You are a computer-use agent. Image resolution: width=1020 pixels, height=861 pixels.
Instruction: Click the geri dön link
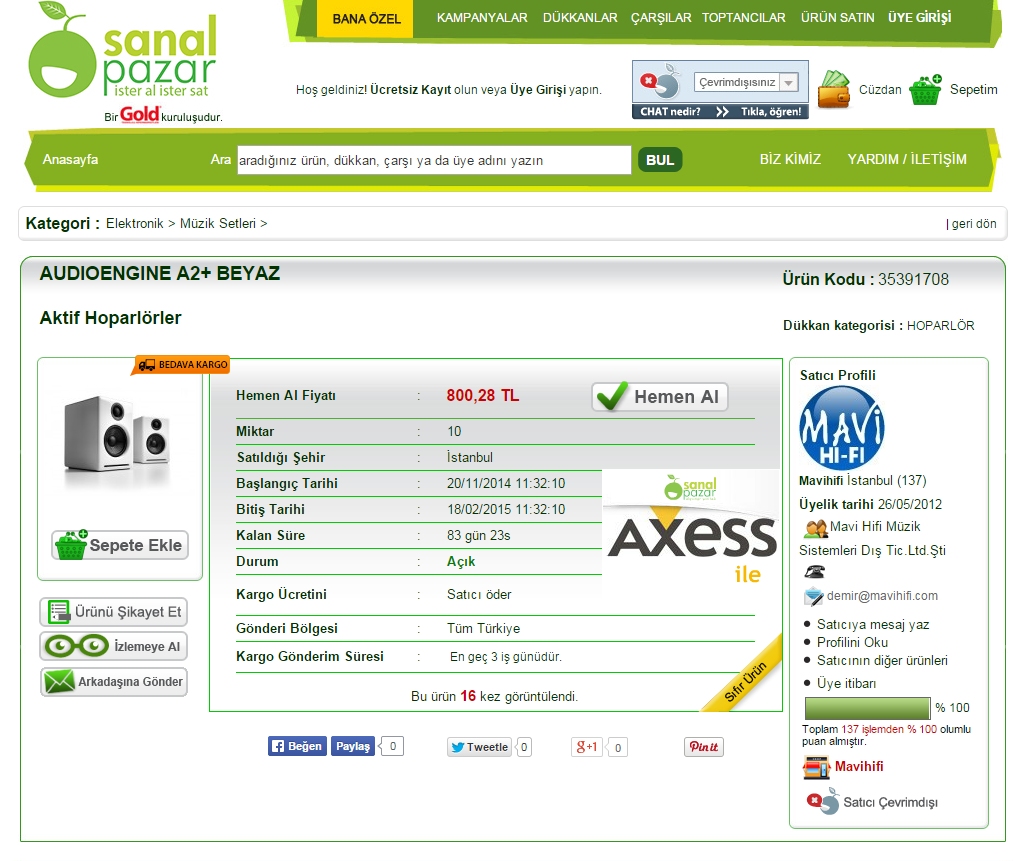point(974,224)
